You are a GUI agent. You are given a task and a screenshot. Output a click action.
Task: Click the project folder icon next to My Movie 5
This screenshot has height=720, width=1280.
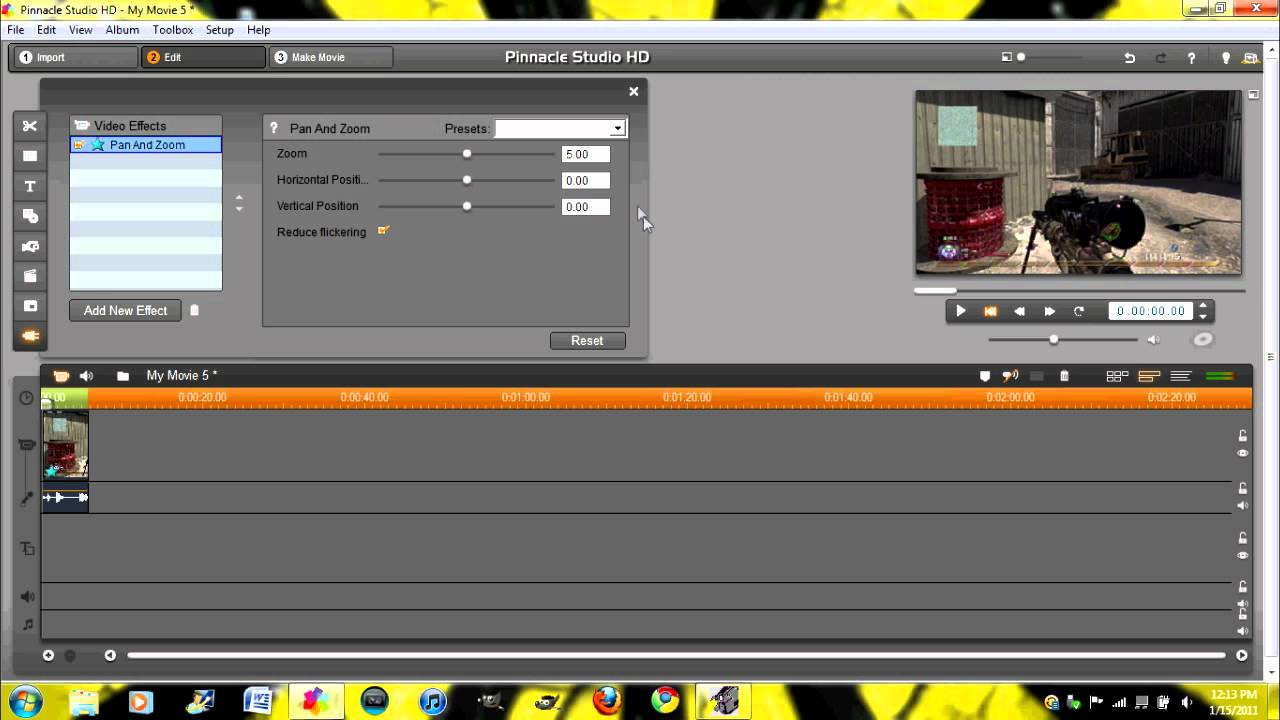point(123,376)
